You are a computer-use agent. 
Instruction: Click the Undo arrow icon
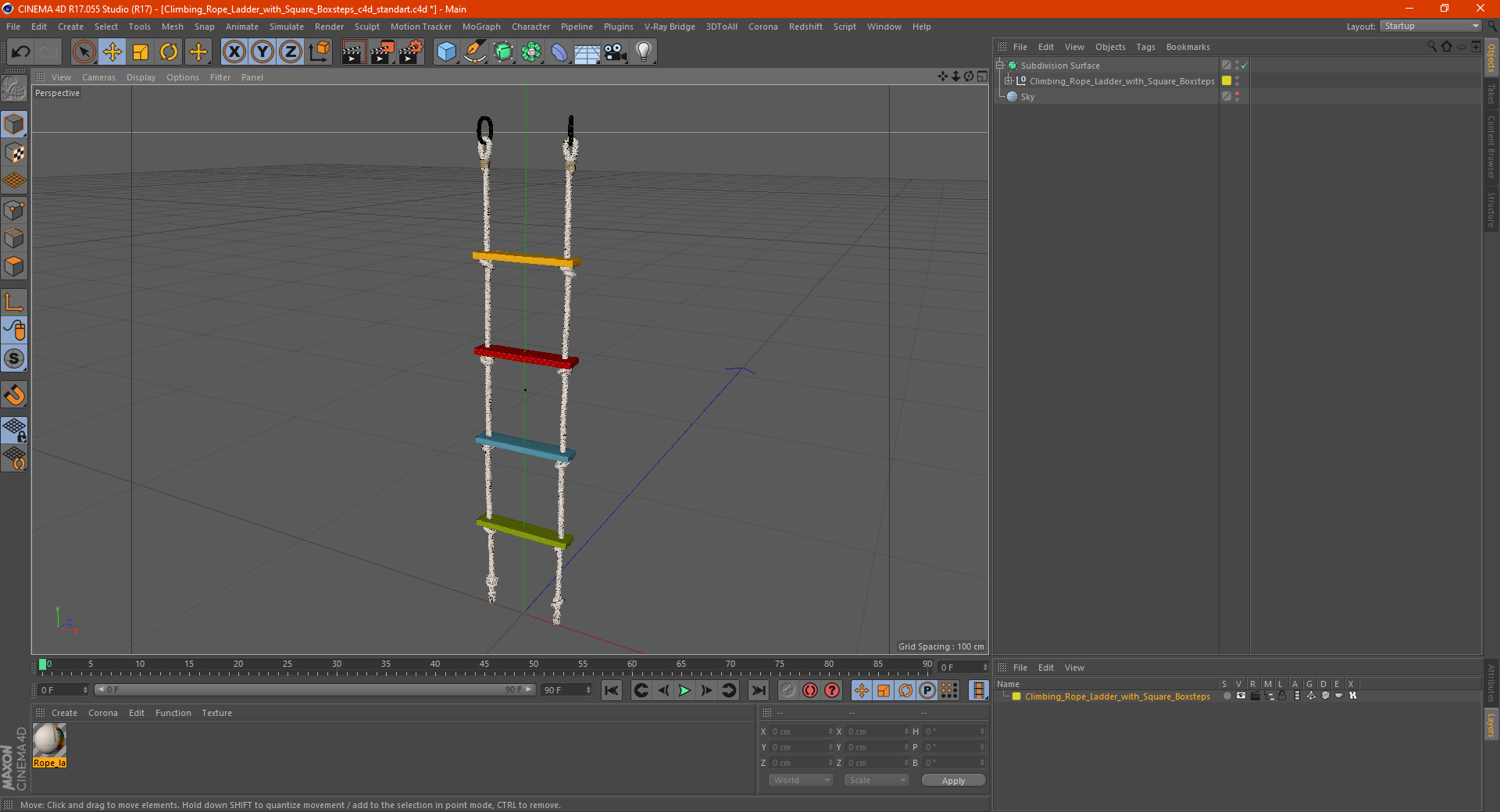coord(20,52)
